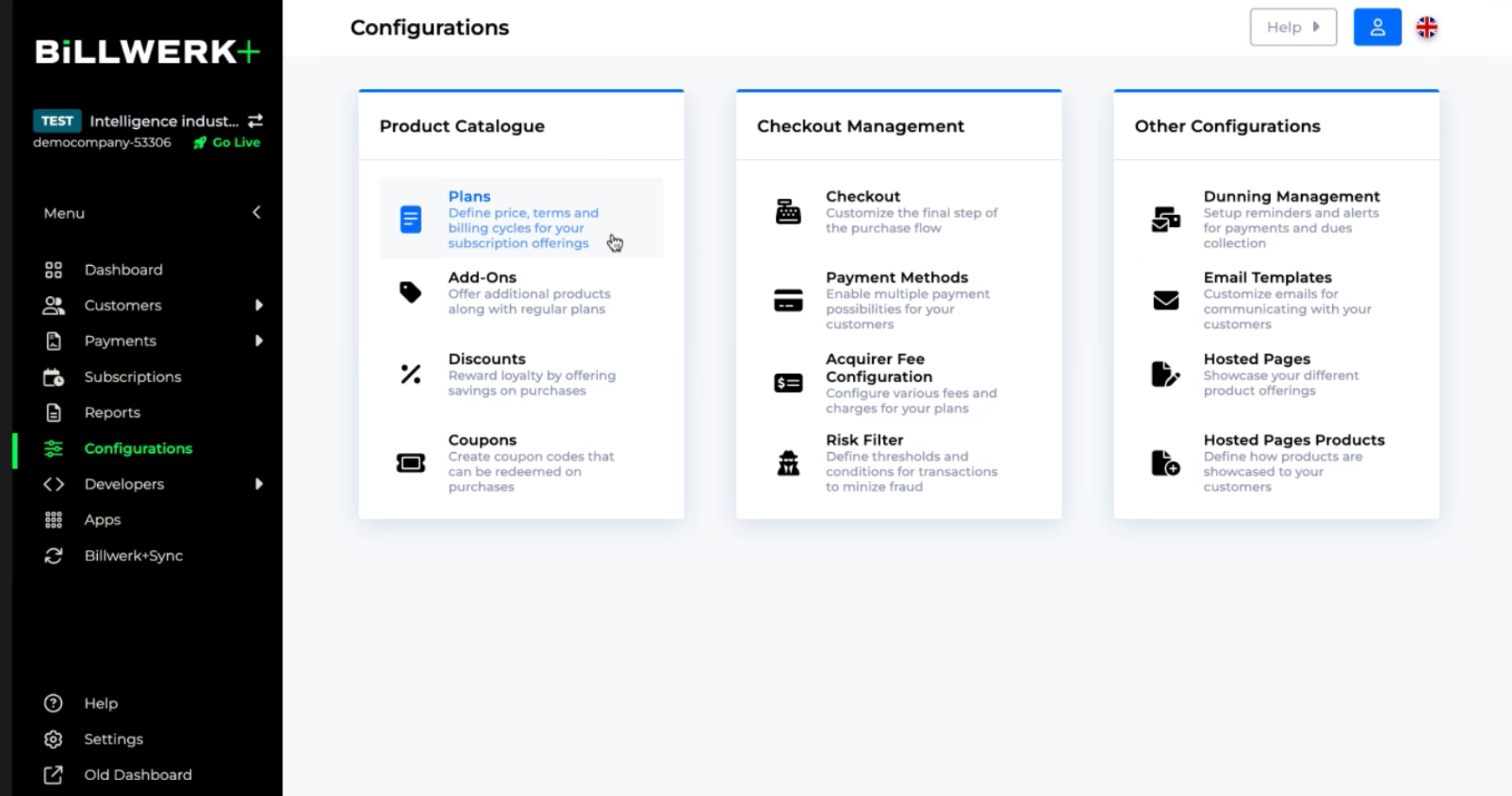Click the Email Templates envelope icon
The width and height of the screenshot is (1512, 796).
tap(1166, 300)
